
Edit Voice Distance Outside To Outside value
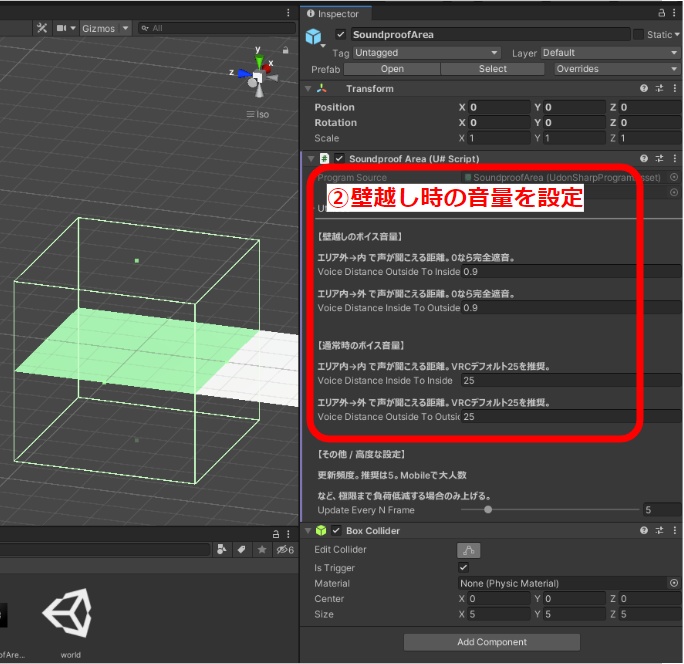click(x=571, y=417)
